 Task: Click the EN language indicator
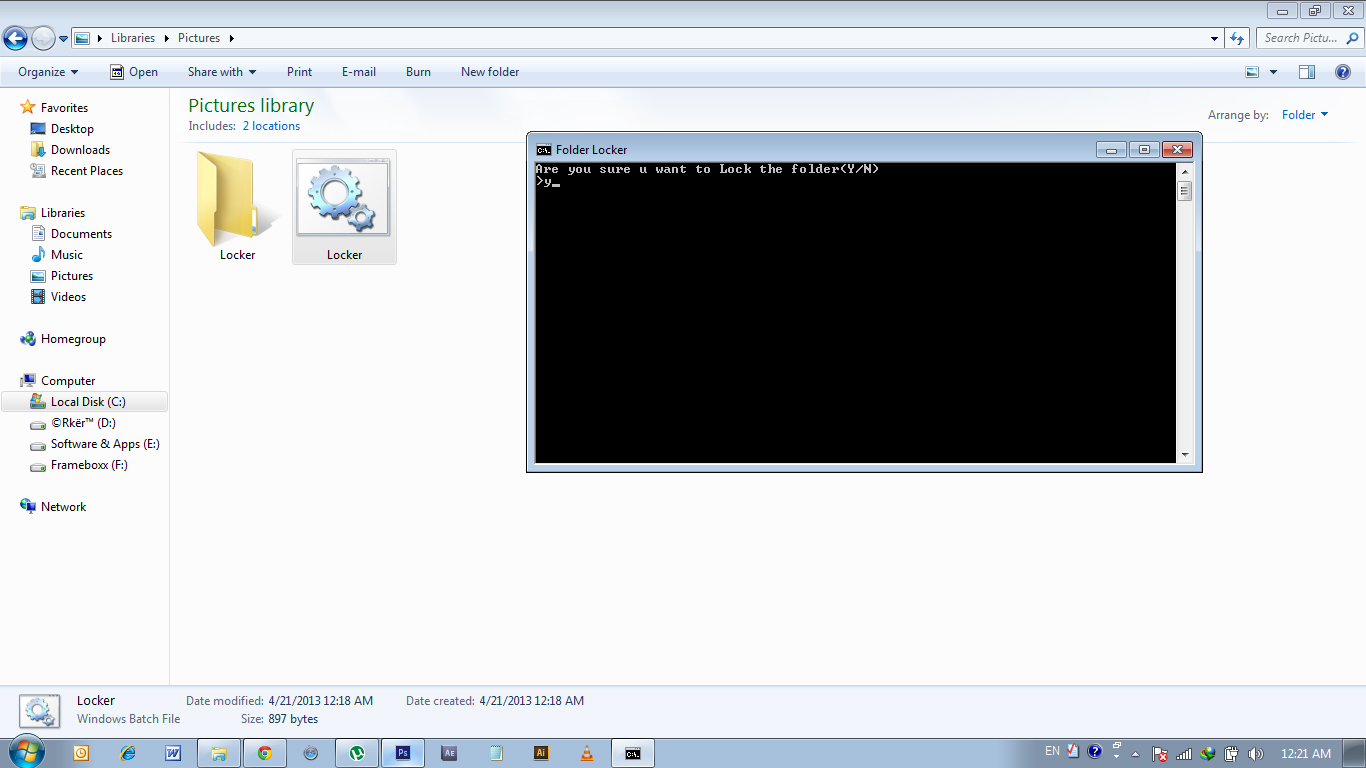tap(1052, 751)
